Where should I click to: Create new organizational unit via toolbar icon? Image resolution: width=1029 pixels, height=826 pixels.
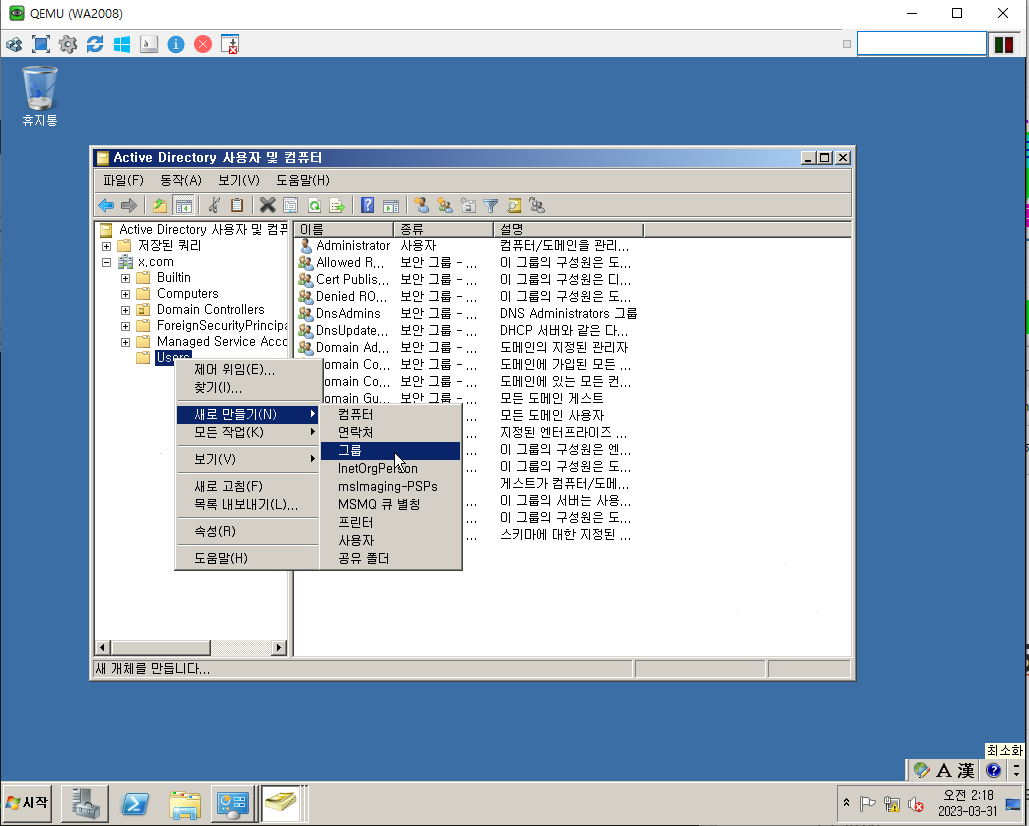[x=468, y=205]
